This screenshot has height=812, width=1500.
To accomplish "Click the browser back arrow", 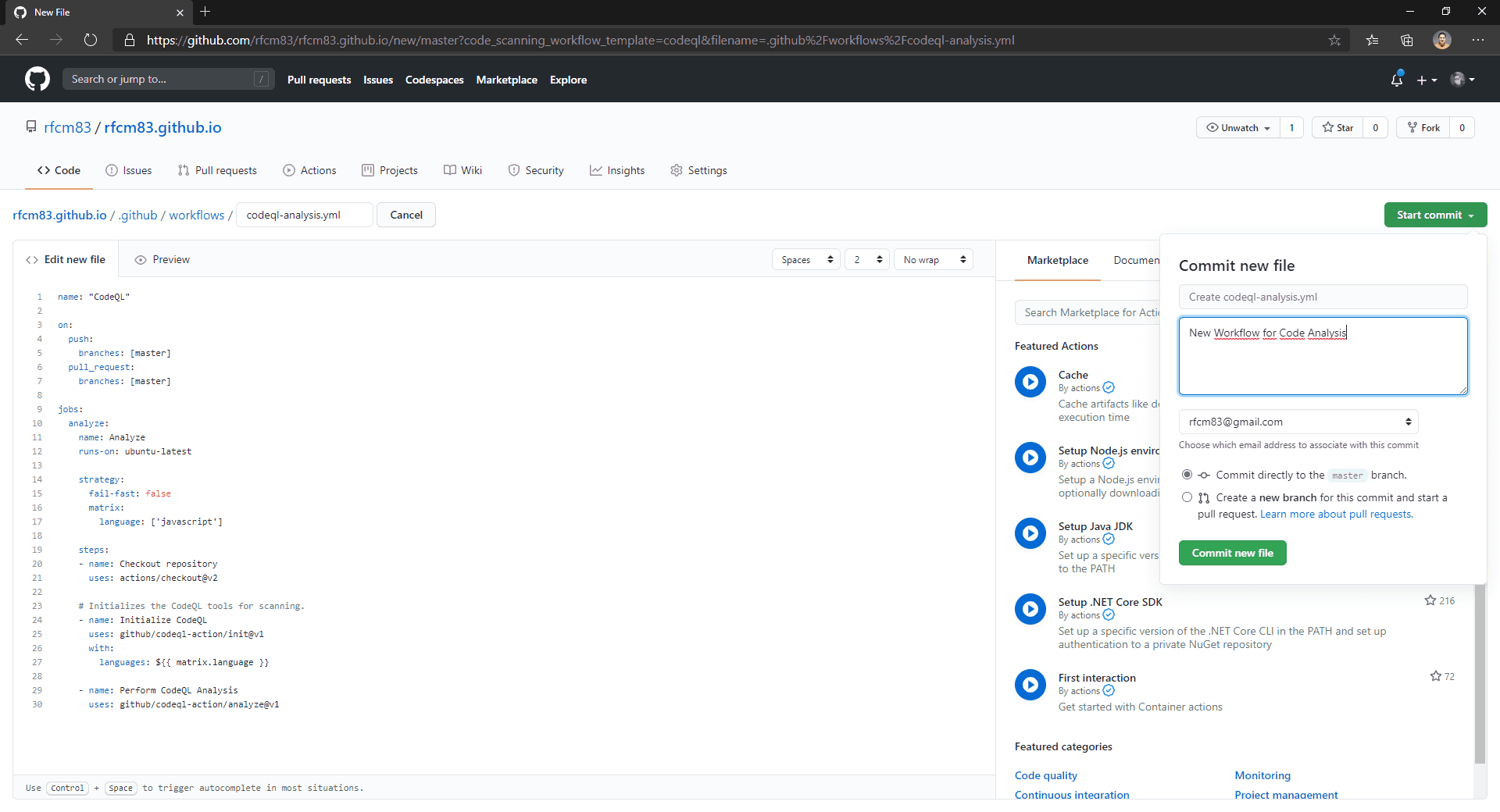I will click(x=22, y=40).
